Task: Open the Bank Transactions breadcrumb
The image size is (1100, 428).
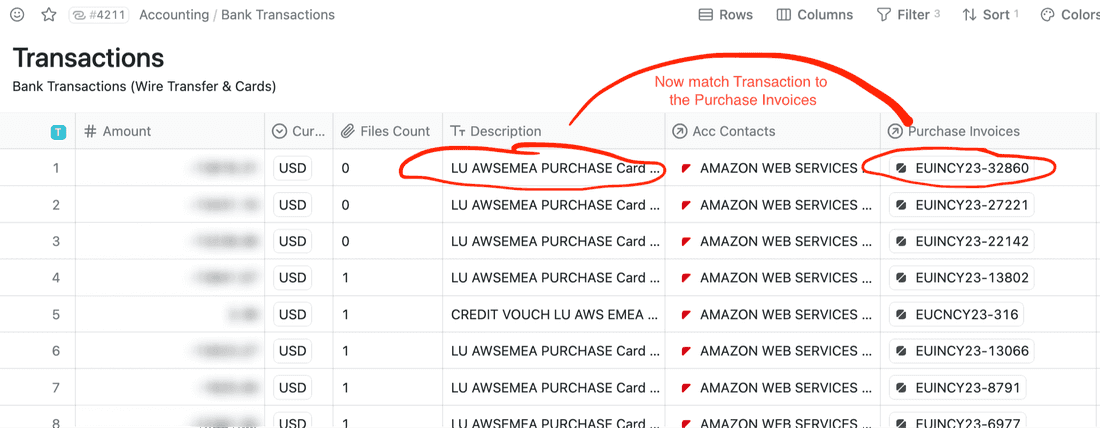Action: (x=278, y=15)
